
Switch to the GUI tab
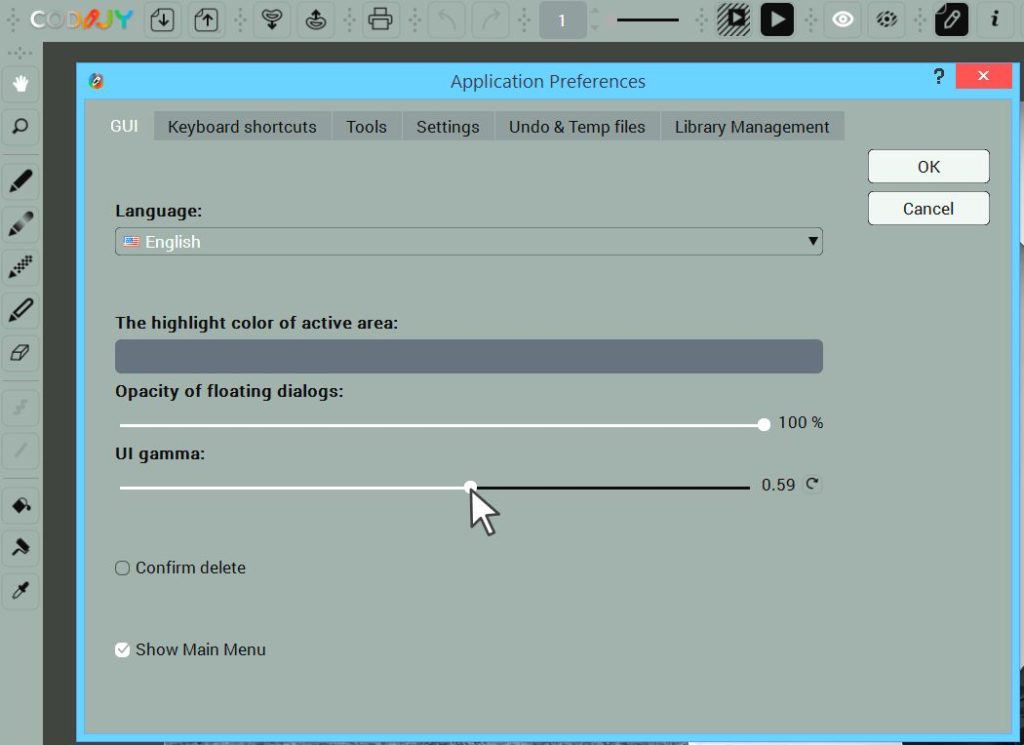coord(124,126)
